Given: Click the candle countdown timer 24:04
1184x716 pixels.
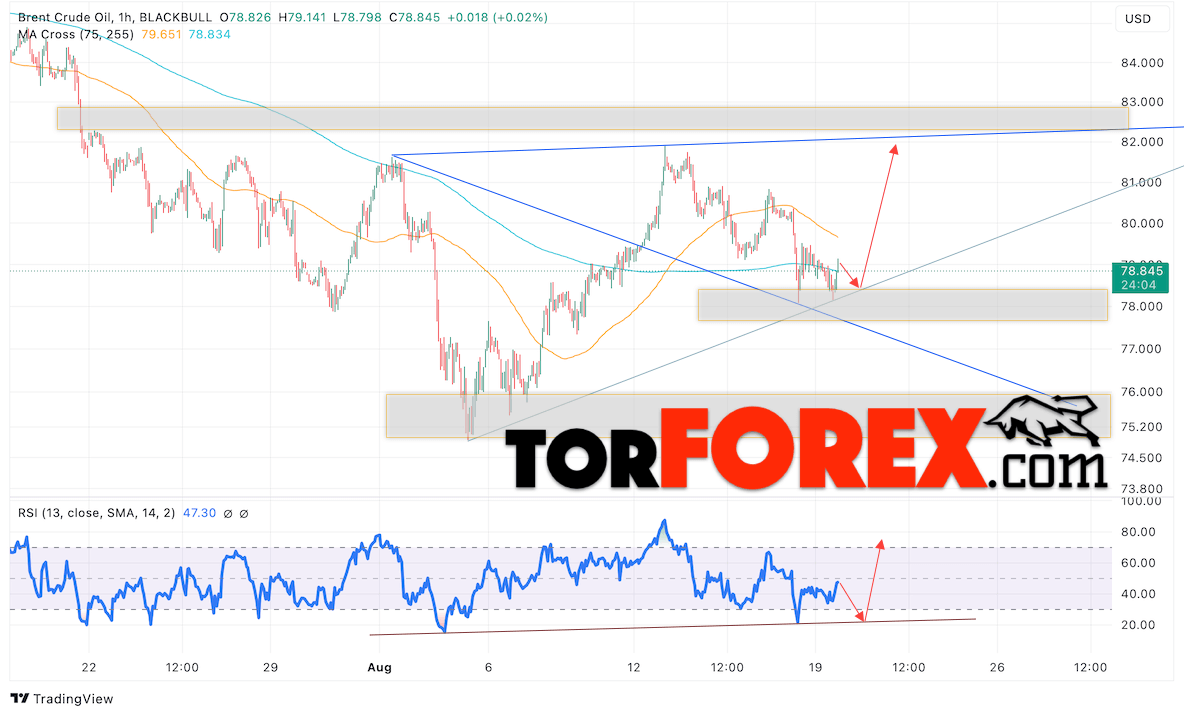Looking at the screenshot, I should coord(1139,285).
